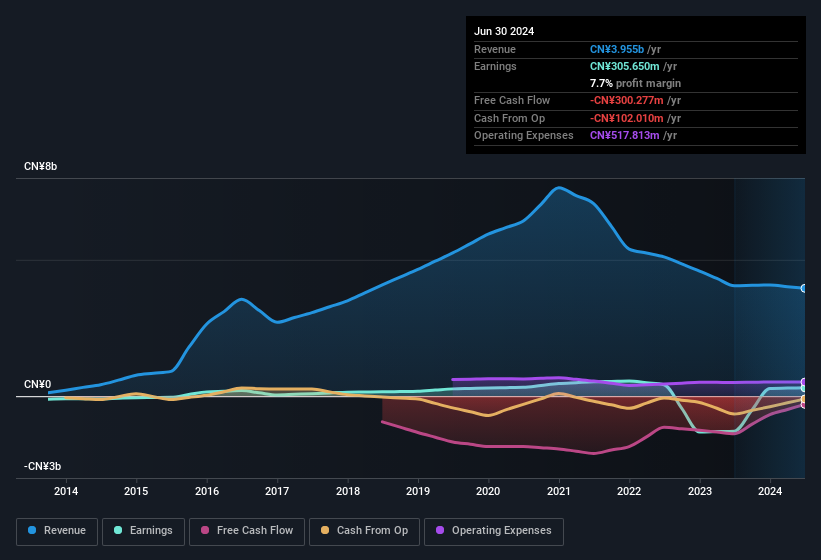The image size is (821, 560).
Task: Toggle the Cash From Op legend item
Action: tap(363, 530)
